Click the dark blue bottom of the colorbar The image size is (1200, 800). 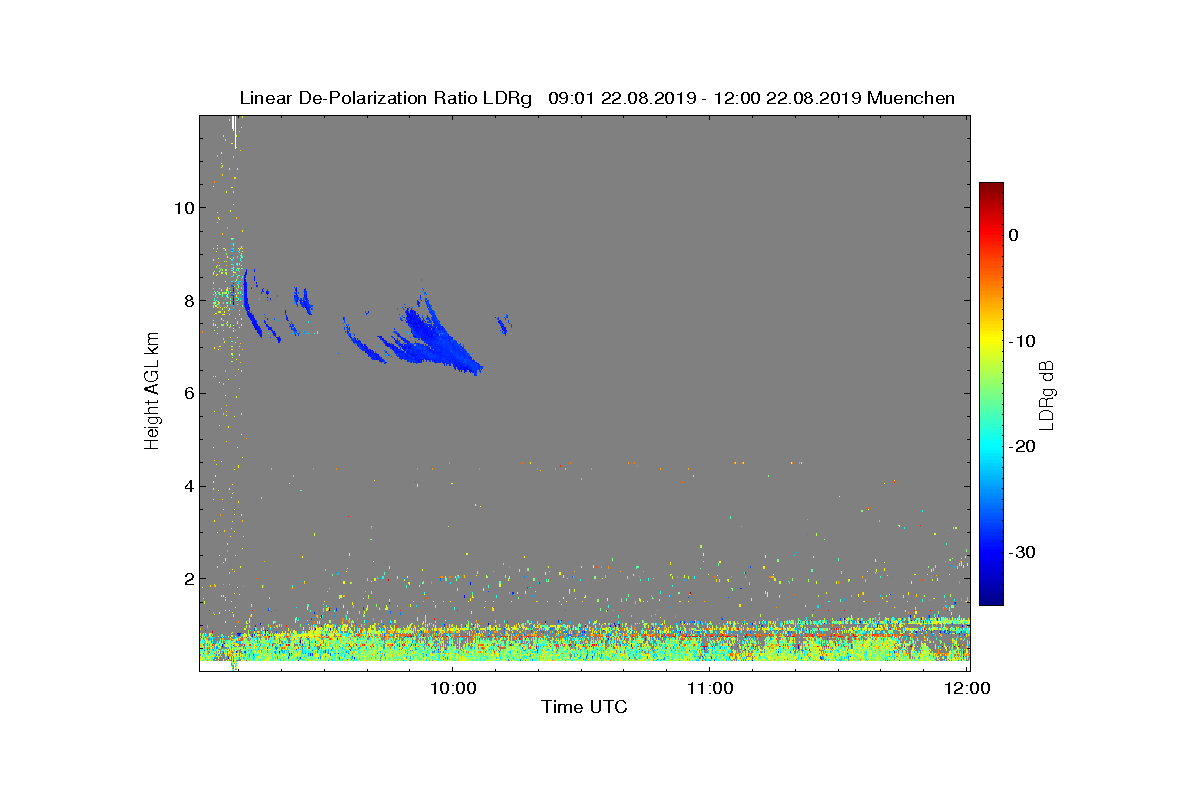pos(991,597)
